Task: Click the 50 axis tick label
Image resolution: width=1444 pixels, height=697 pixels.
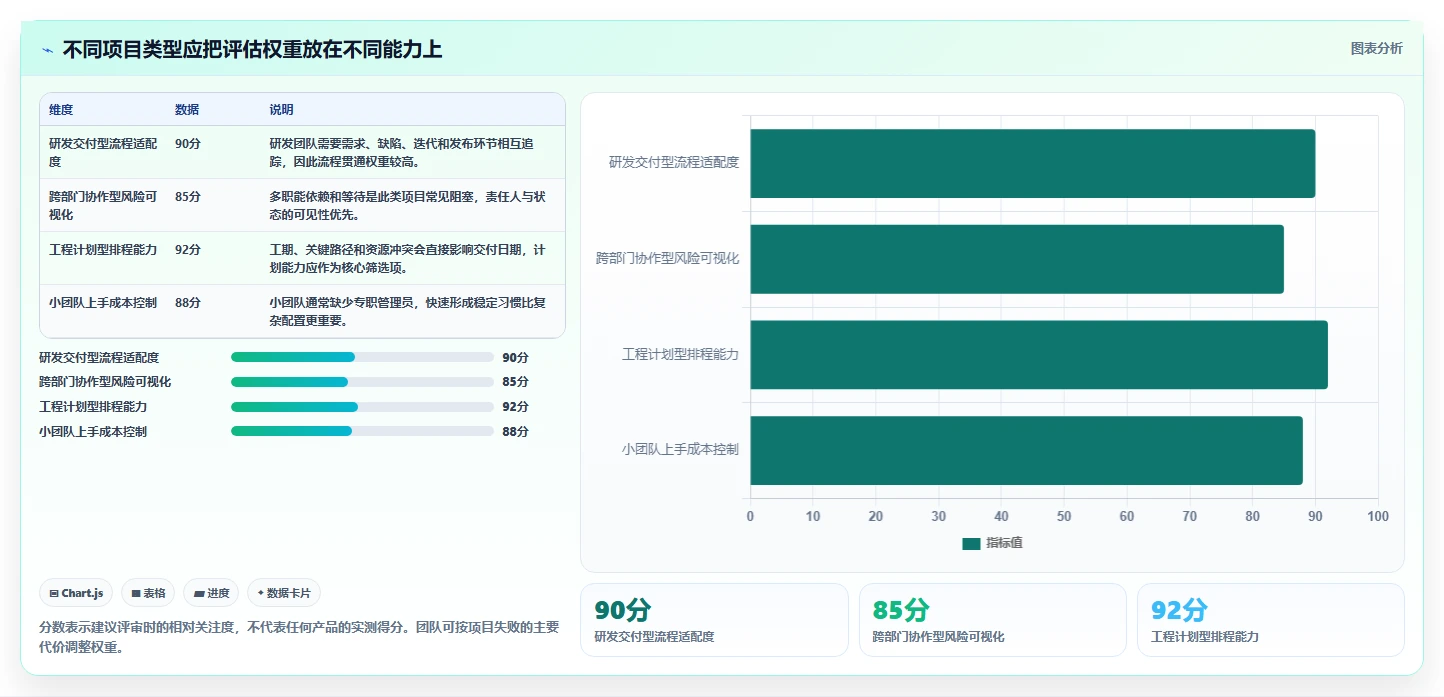Action: (1064, 517)
